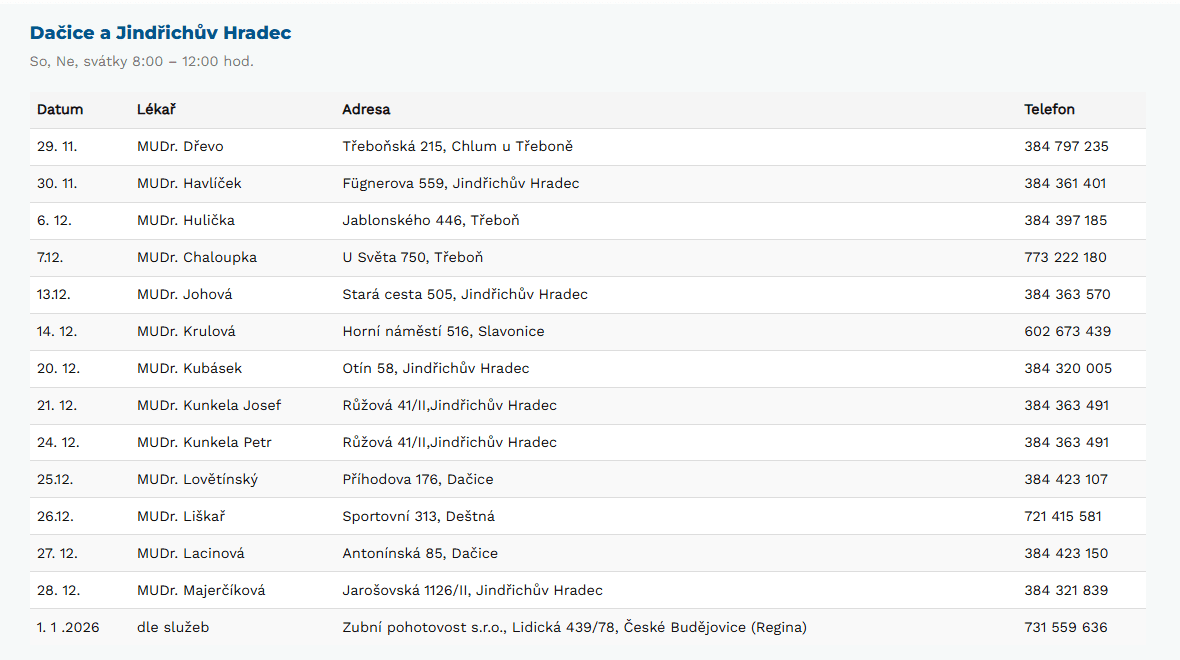
Task: Click the Telefon column header
Action: [x=1049, y=109]
